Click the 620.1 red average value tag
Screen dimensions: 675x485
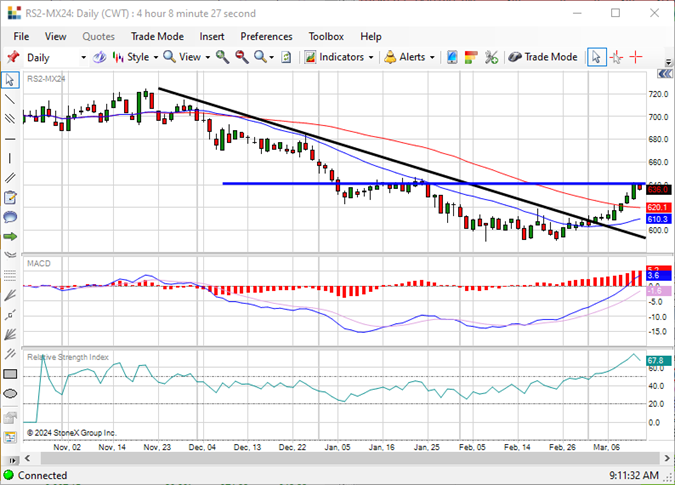coord(658,207)
